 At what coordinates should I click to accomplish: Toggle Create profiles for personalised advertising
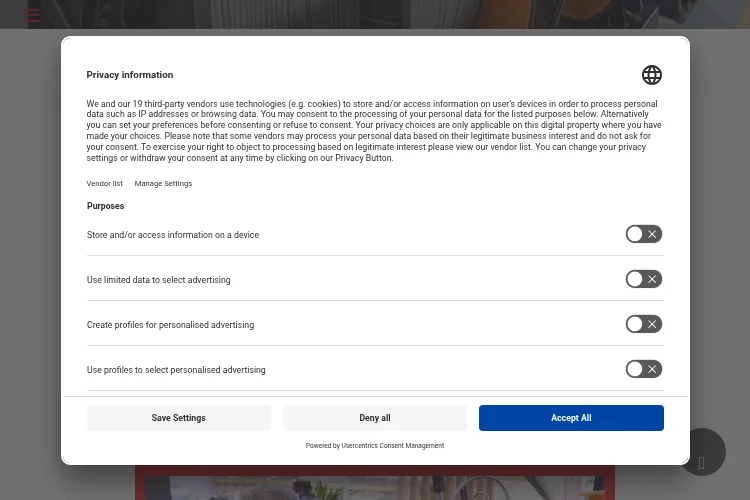coord(644,324)
